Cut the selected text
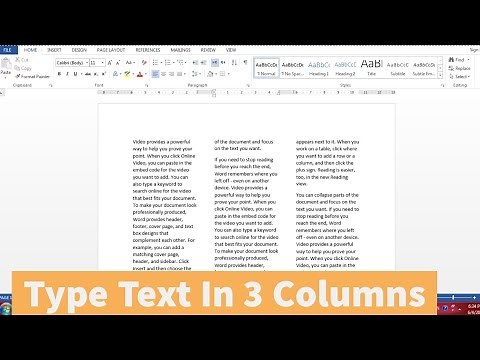This screenshot has height=360, width=480. tap(22, 60)
